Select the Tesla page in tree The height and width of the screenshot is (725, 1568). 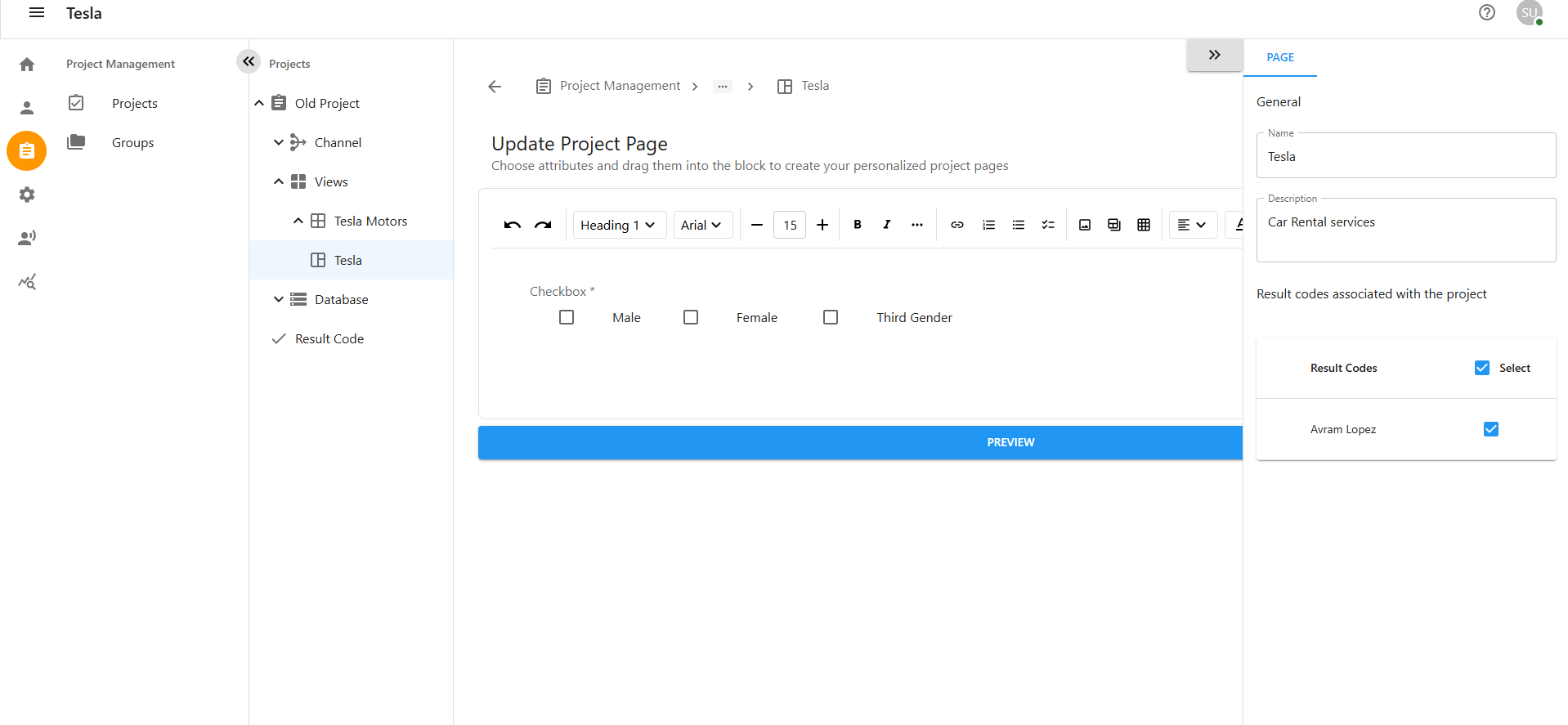(x=352, y=260)
